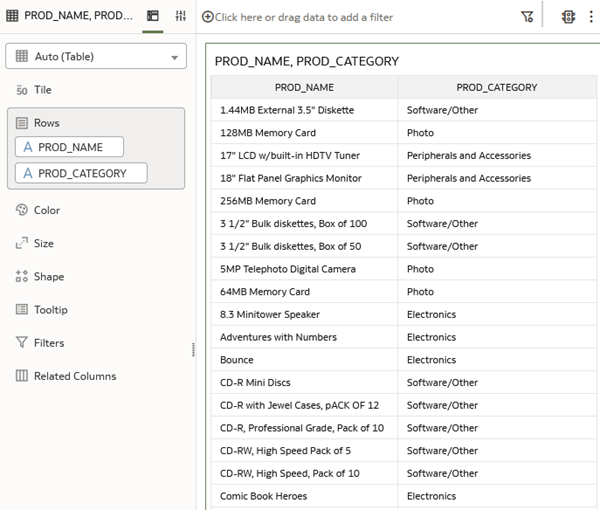Viewport: 600px width, 510px height.
Task: Click the dropdown arrow next to Auto (Table)
Action: (174, 58)
